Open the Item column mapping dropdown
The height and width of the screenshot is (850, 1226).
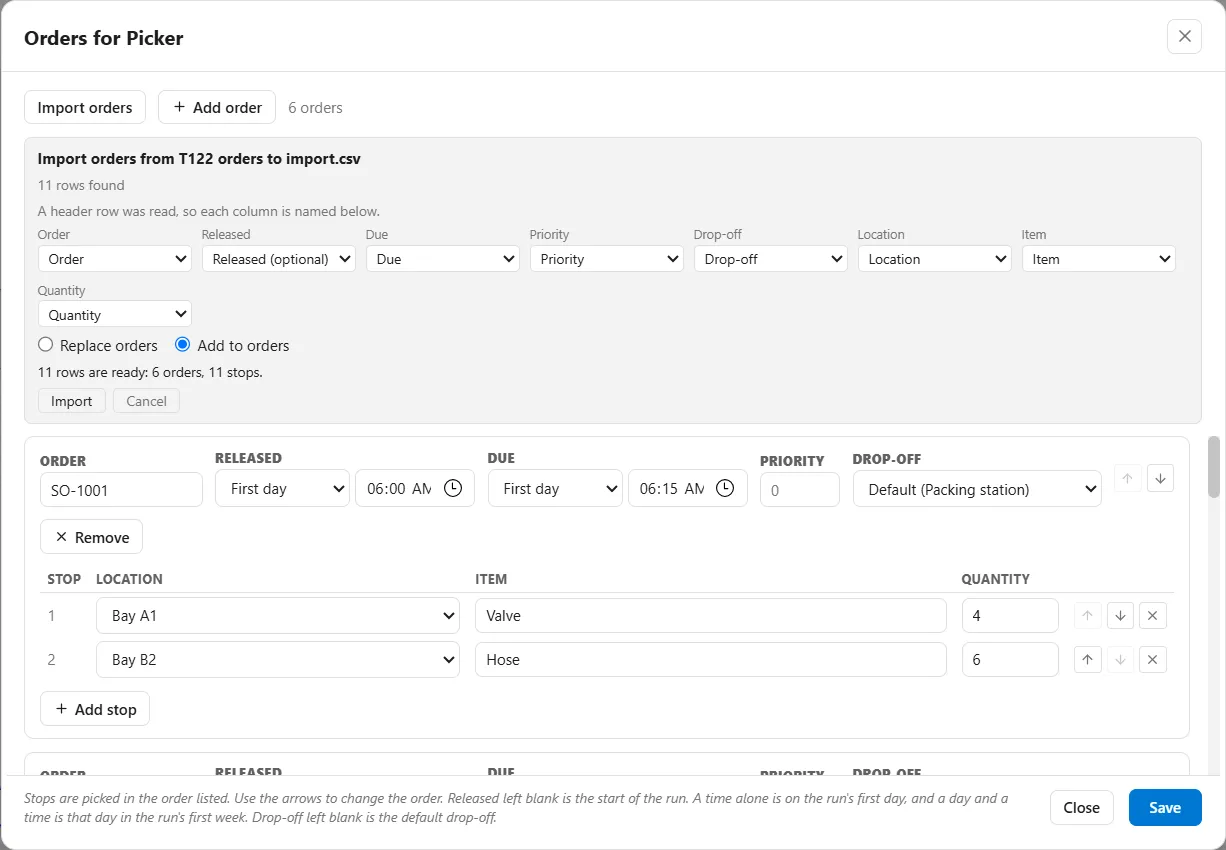pyautogui.click(x=1099, y=259)
